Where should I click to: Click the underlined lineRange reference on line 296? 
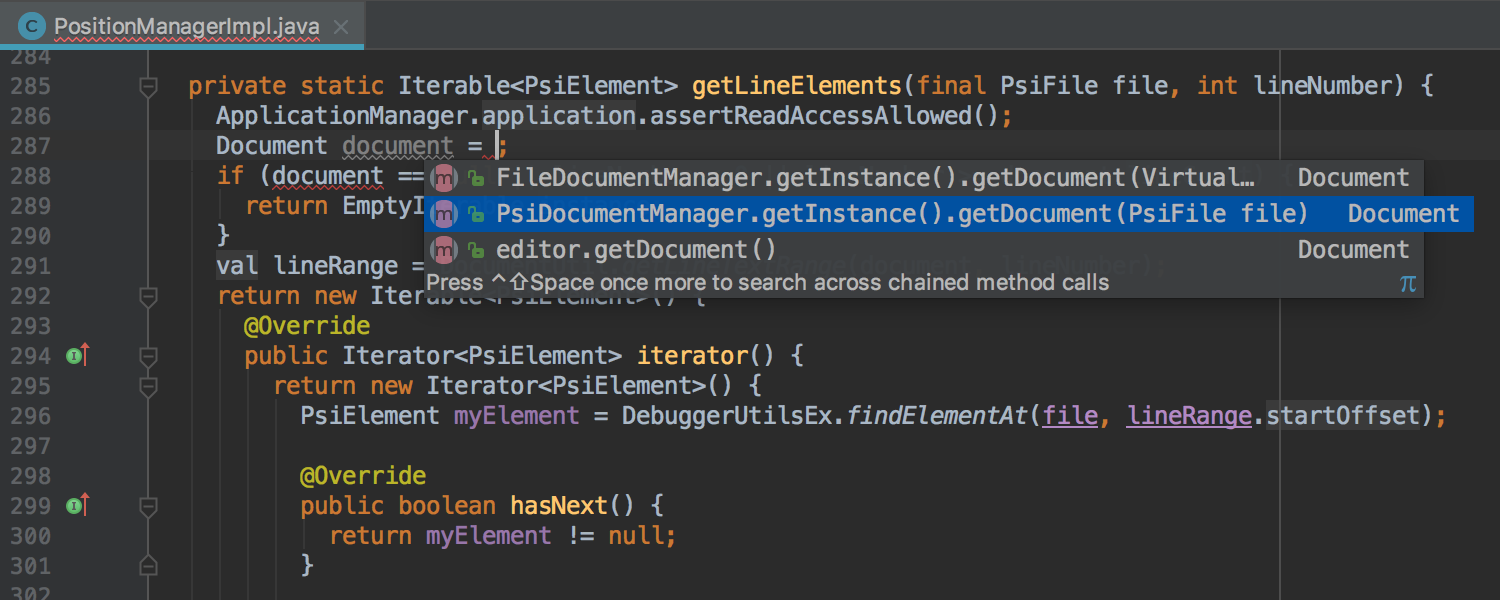point(1189,415)
